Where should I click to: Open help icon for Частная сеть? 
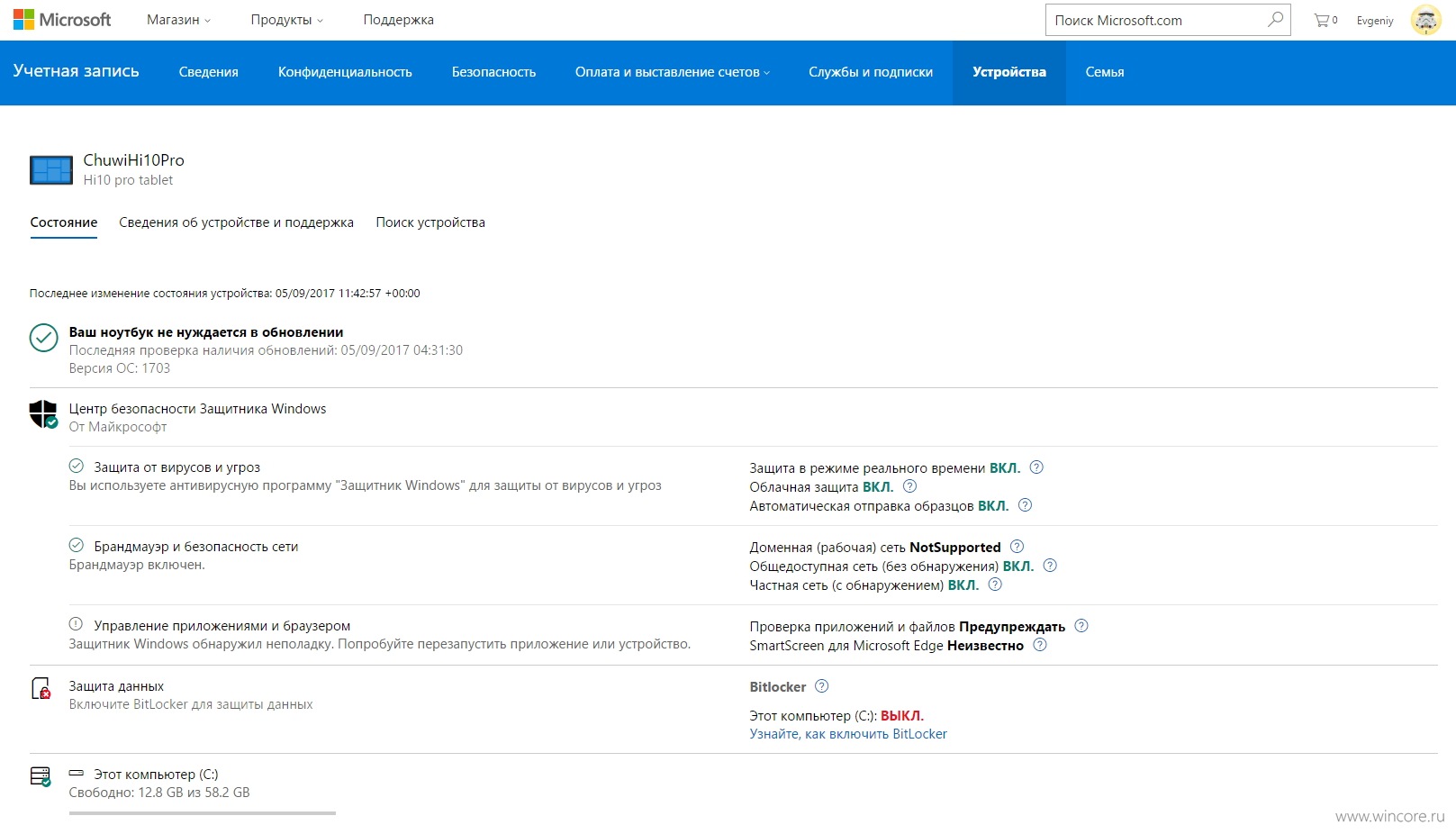(x=995, y=584)
